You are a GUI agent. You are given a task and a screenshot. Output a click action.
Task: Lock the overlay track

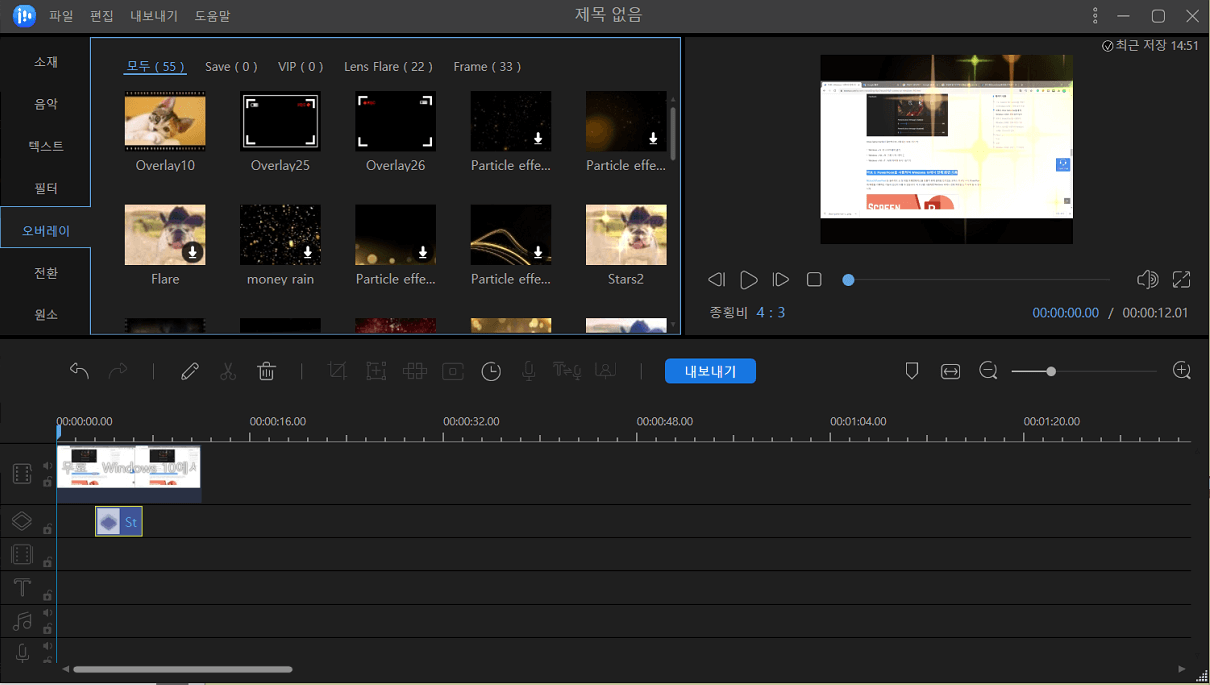click(x=47, y=529)
